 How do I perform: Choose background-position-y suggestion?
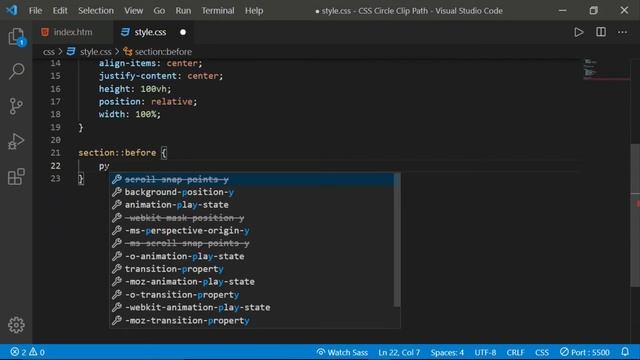tap(251, 192)
